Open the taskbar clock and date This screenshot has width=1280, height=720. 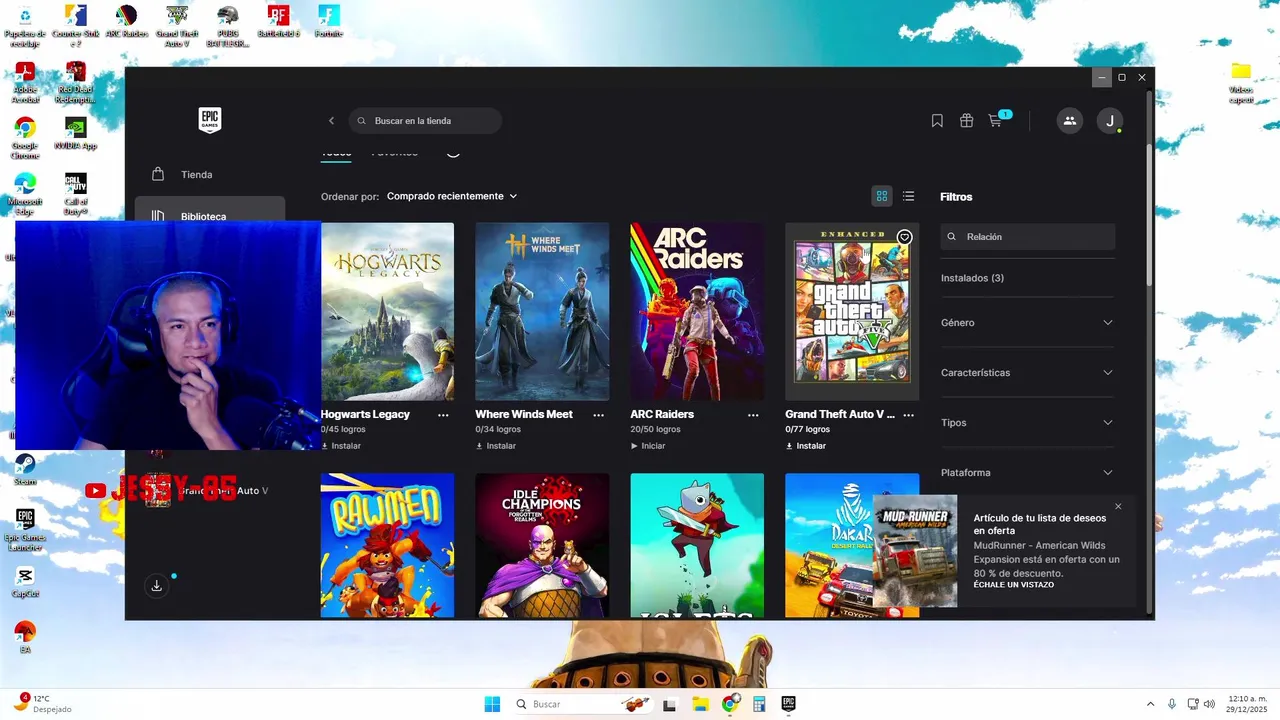click(x=1247, y=704)
